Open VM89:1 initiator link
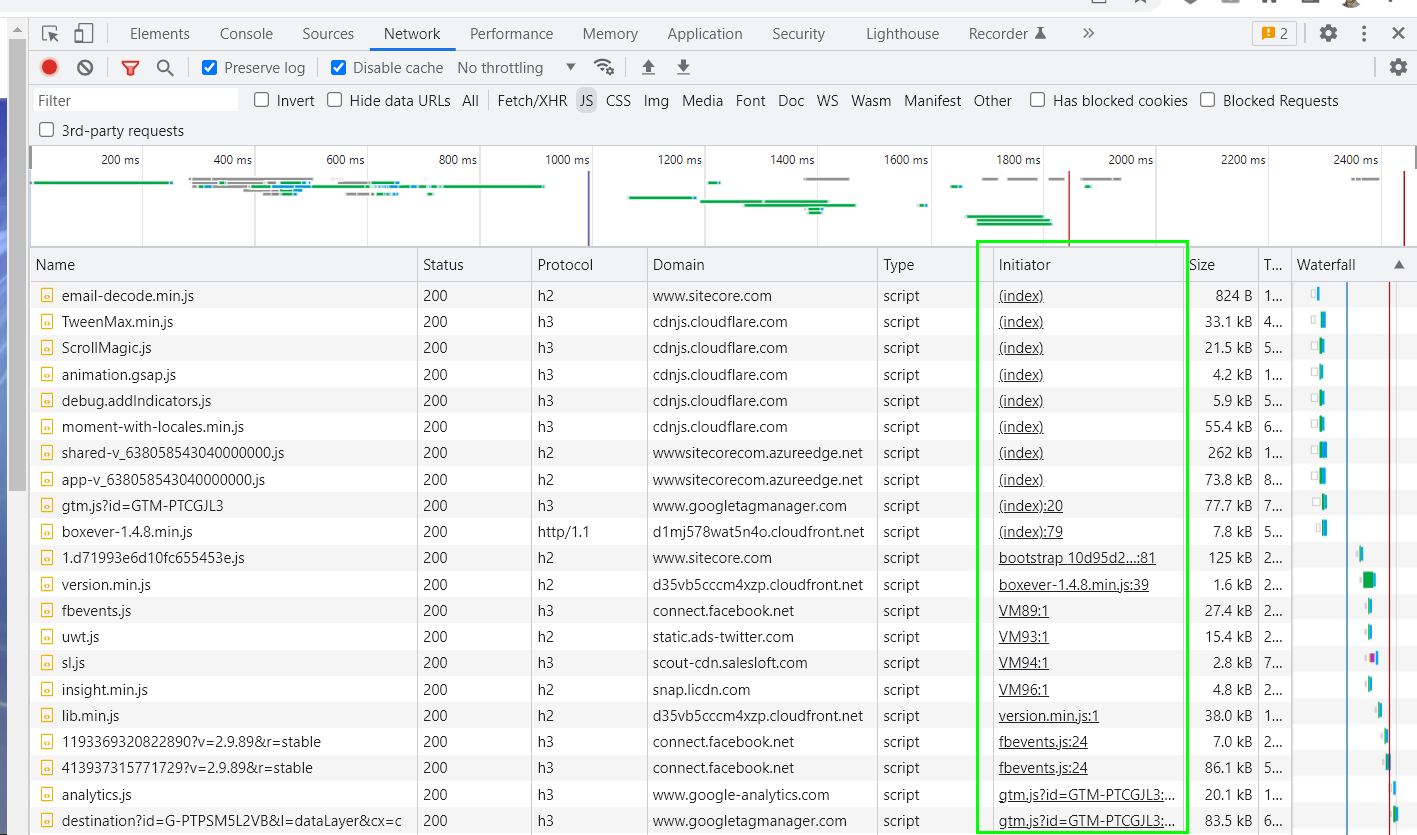The height and width of the screenshot is (835, 1417). coord(1023,611)
